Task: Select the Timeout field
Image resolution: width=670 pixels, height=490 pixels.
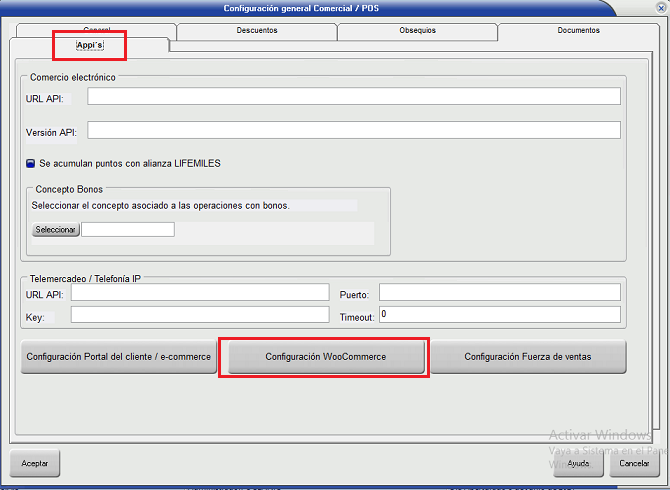Action: click(499, 315)
